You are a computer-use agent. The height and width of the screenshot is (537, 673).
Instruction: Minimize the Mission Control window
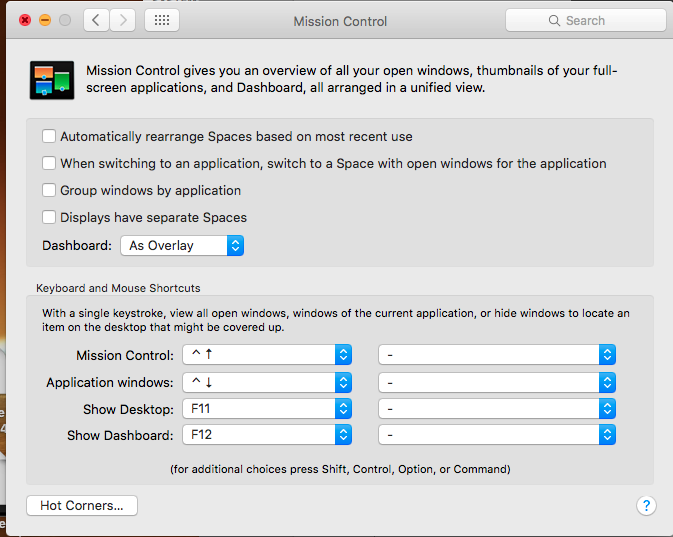(x=45, y=20)
